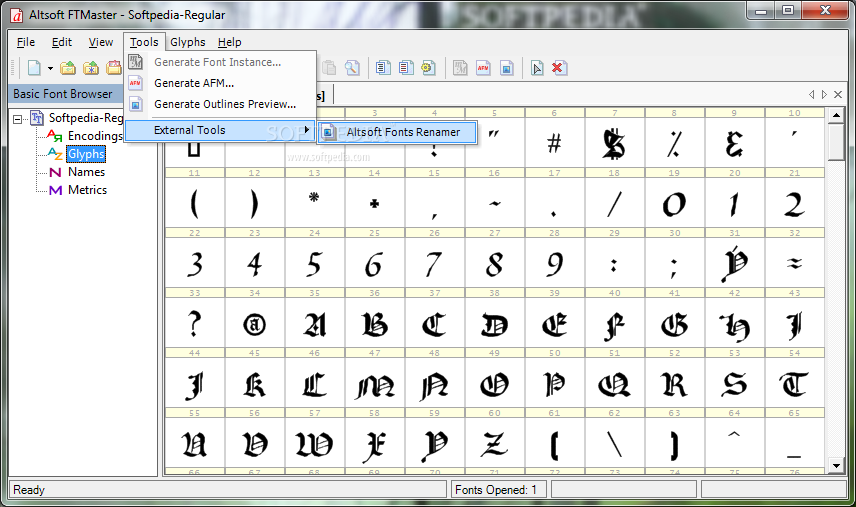The image size is (856, 507).
Task: Open the dropdown arrow beside New
Action: click(x=50, y=68)
